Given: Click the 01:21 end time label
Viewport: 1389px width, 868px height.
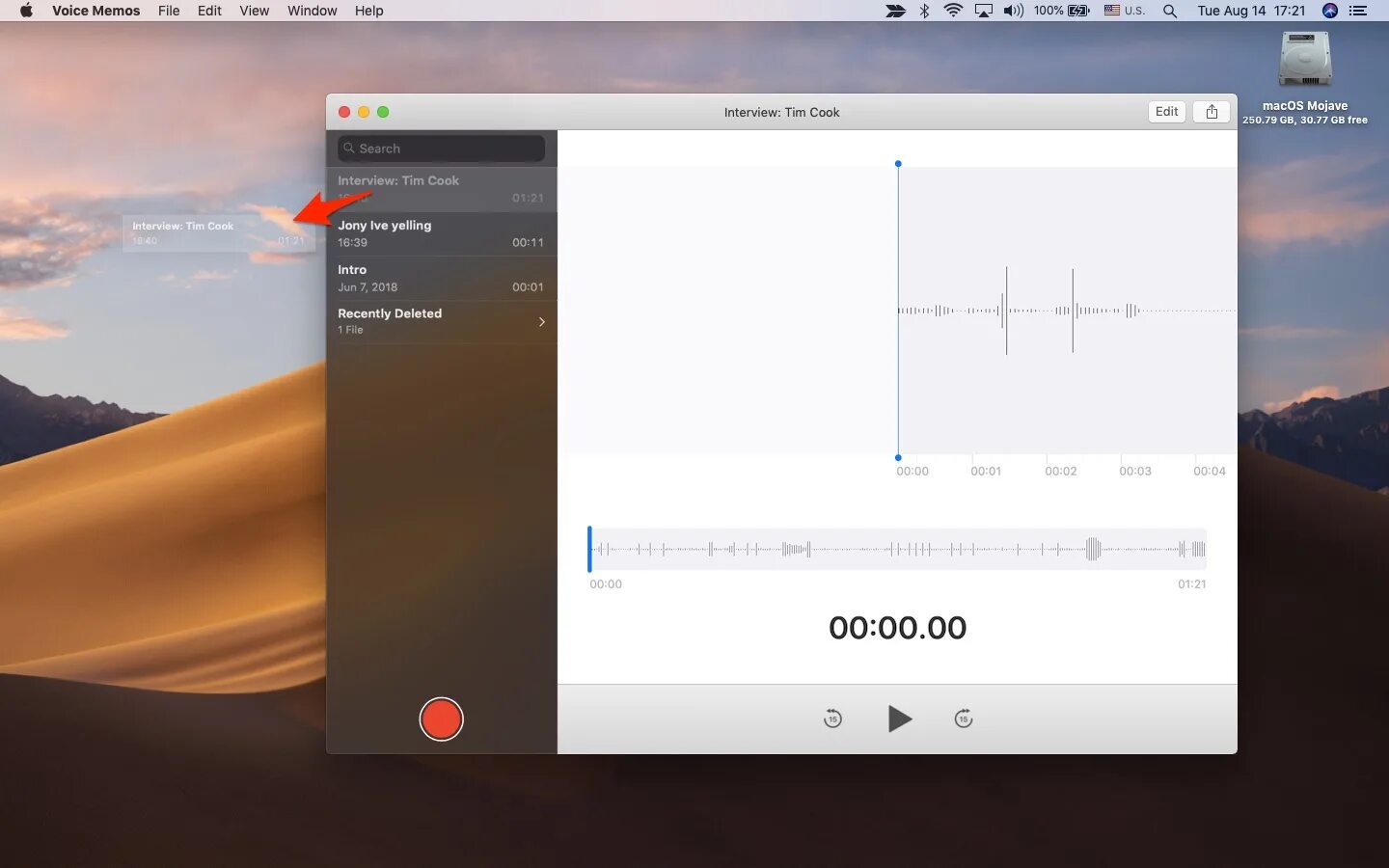Looking at the screenshot, I should click(1192, 584).
